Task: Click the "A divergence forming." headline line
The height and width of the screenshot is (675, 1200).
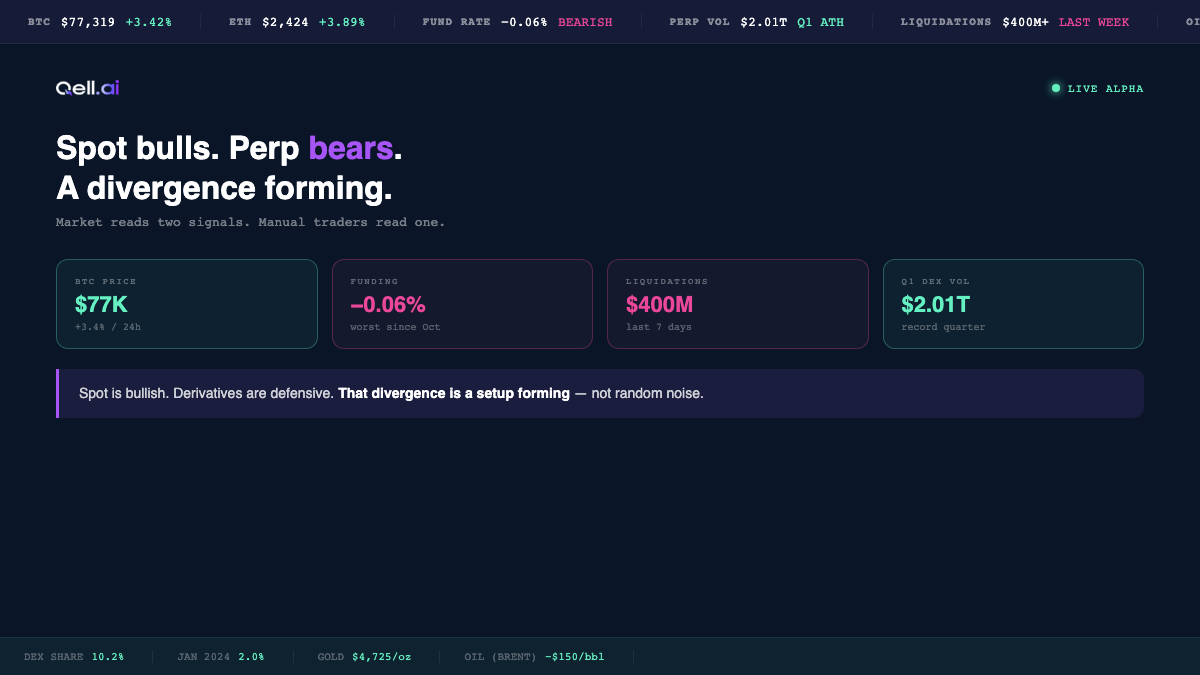Action: (x=224, y=188)
